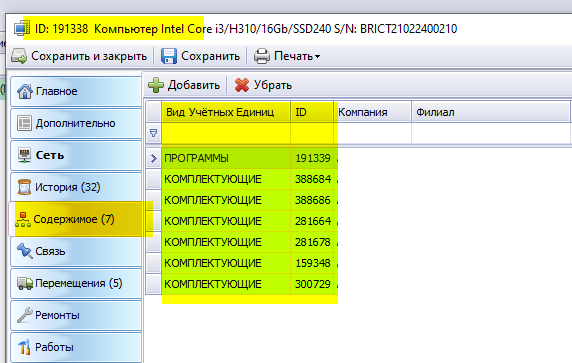Click the filter field under Филиал column
This screenshot has height=363, width=572.
tap(491, 133)
